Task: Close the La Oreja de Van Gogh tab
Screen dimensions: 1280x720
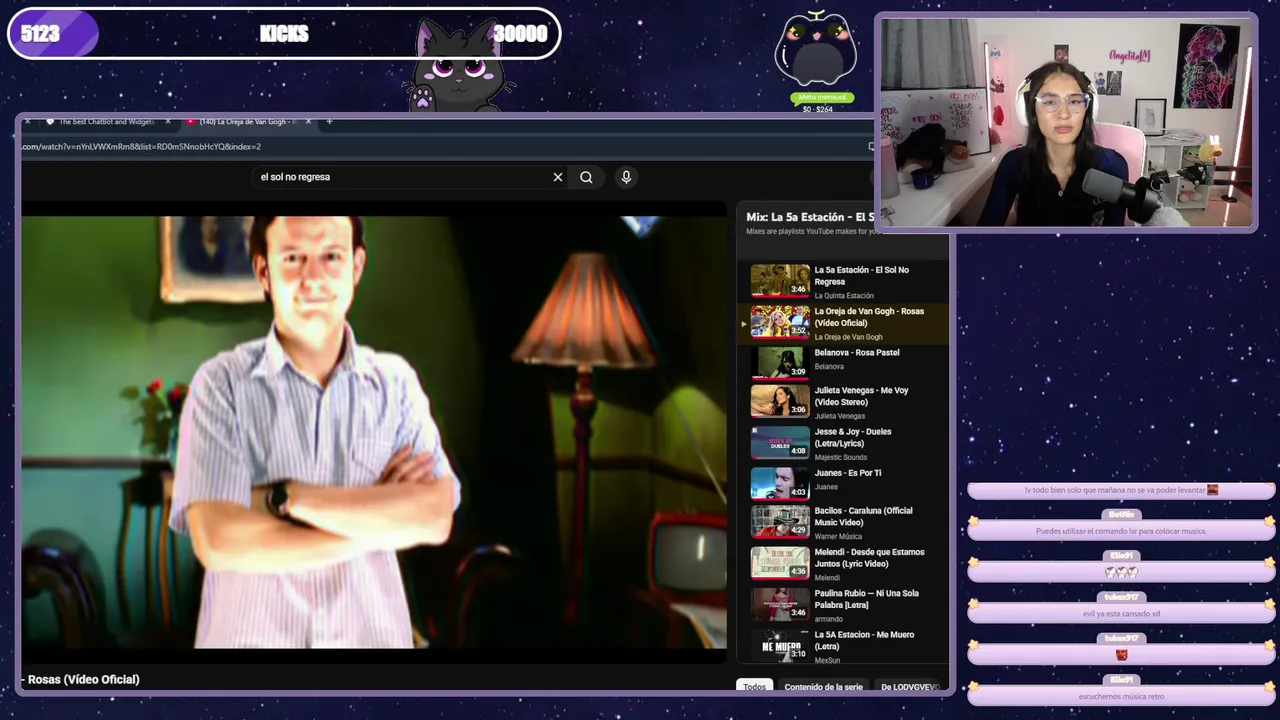Action: [308, 122]
